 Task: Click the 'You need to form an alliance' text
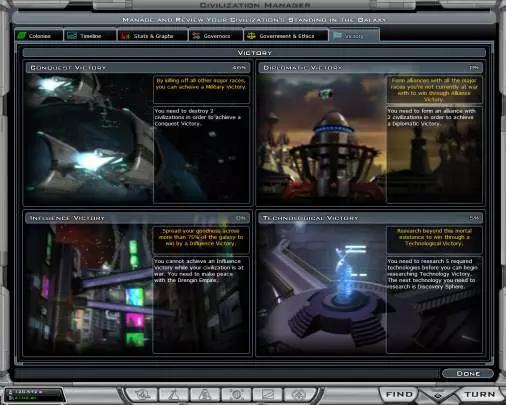coord(431,117)
